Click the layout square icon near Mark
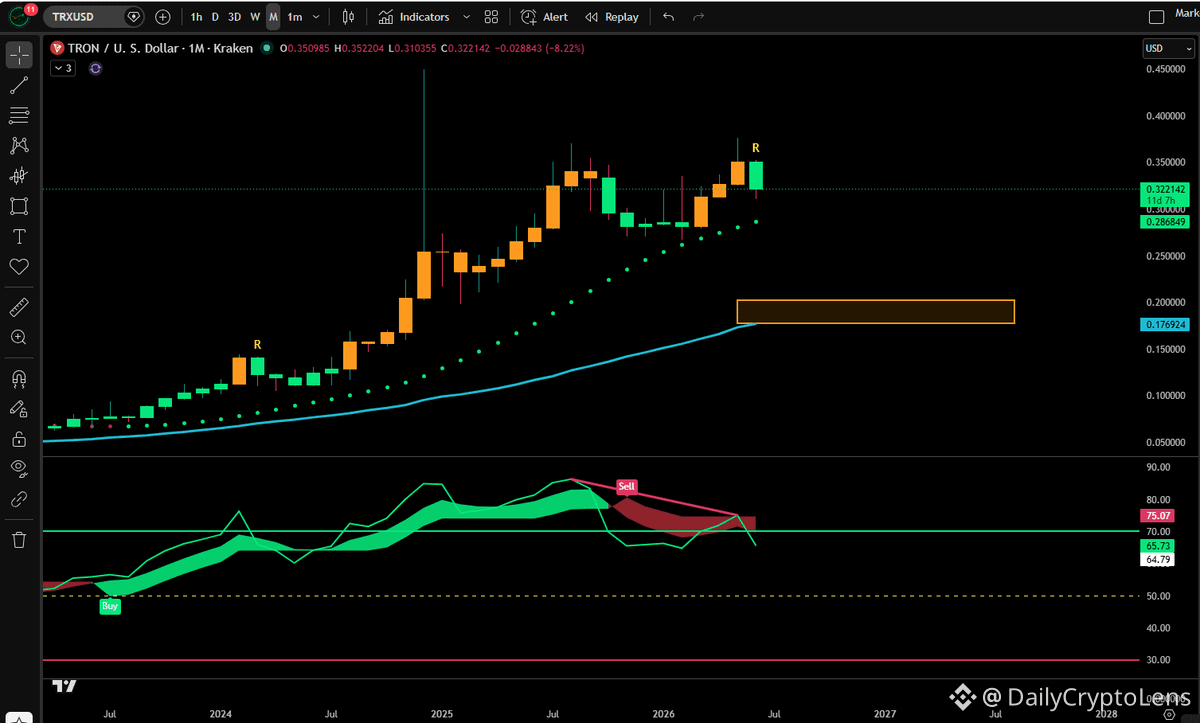 click(x=1156, y=17)
